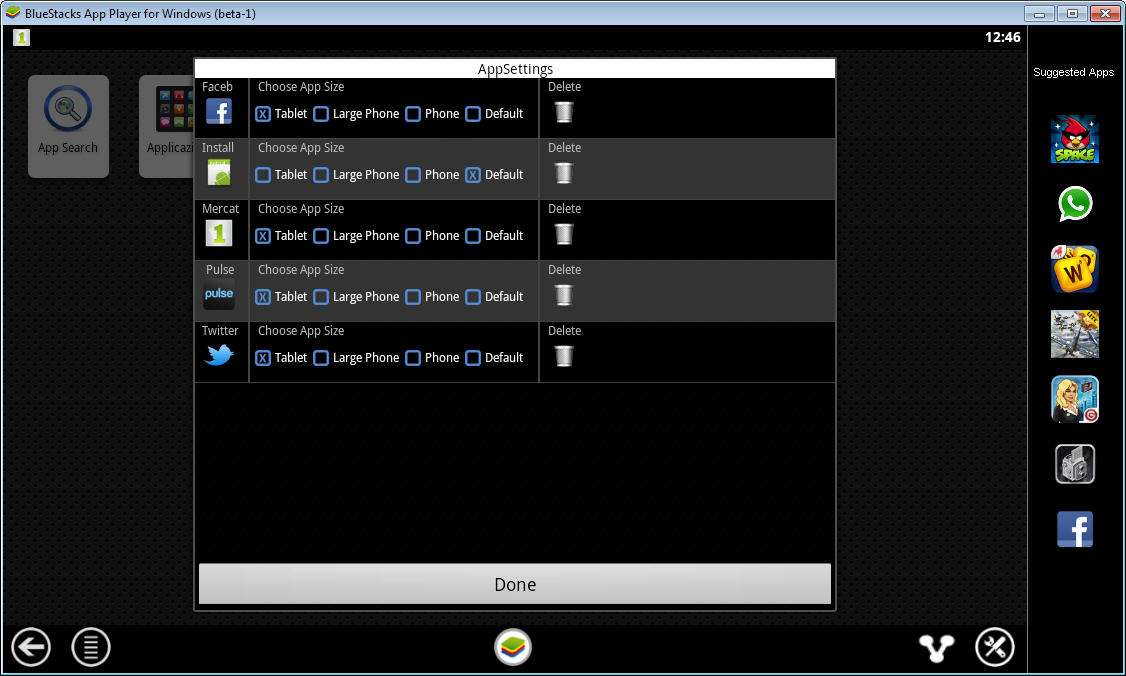This screenshot has width=1126, height=676.
Task: Click the AppSettings title bar
Action: pos(515,68)
